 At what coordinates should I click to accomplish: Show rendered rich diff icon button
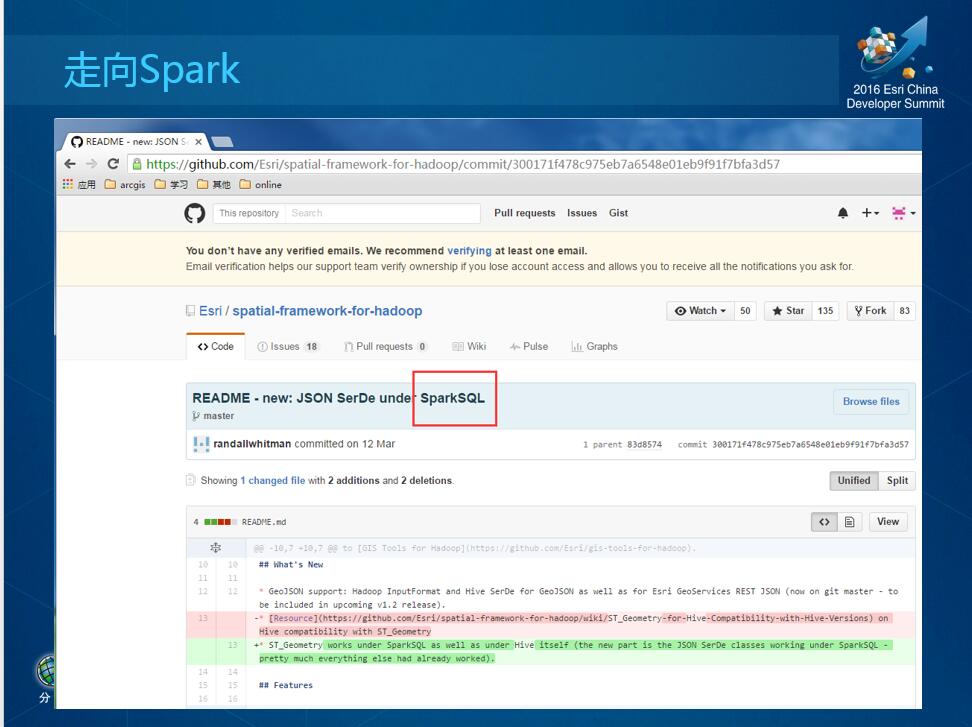coord(850,522)
